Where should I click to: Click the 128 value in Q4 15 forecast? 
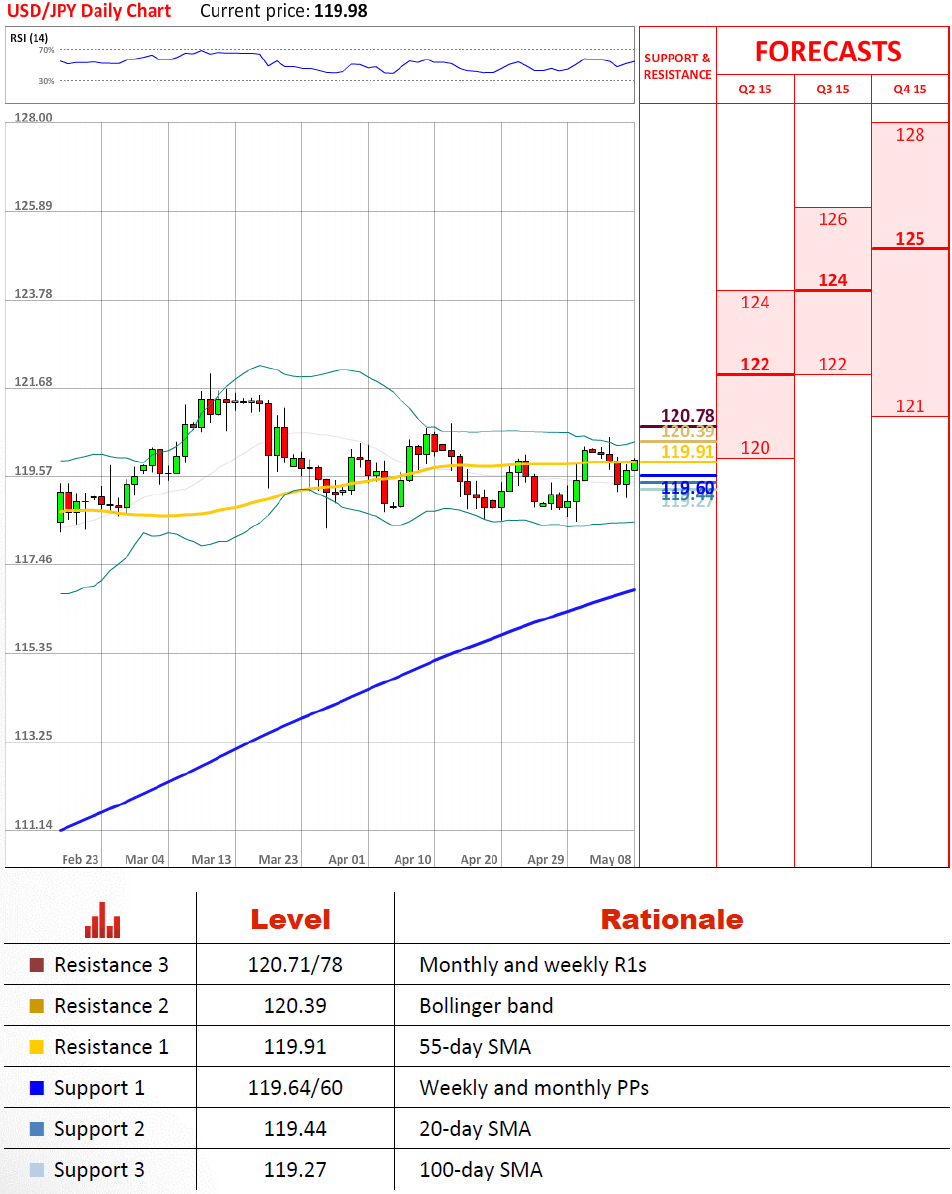pos(909,136)
